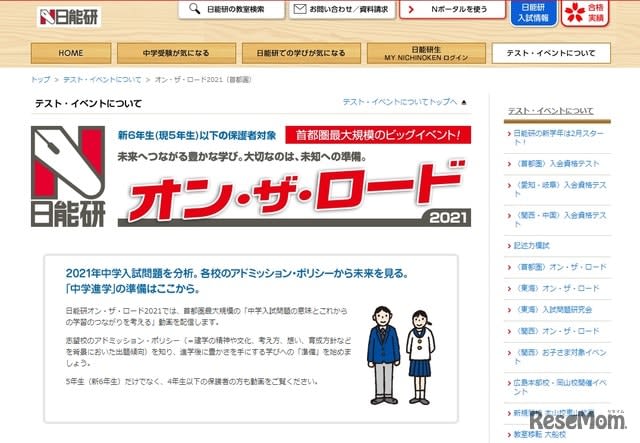Open the 日能研での学びが気になる menu
The height and width of the screenshot is (443, 640).
[301, 53]
